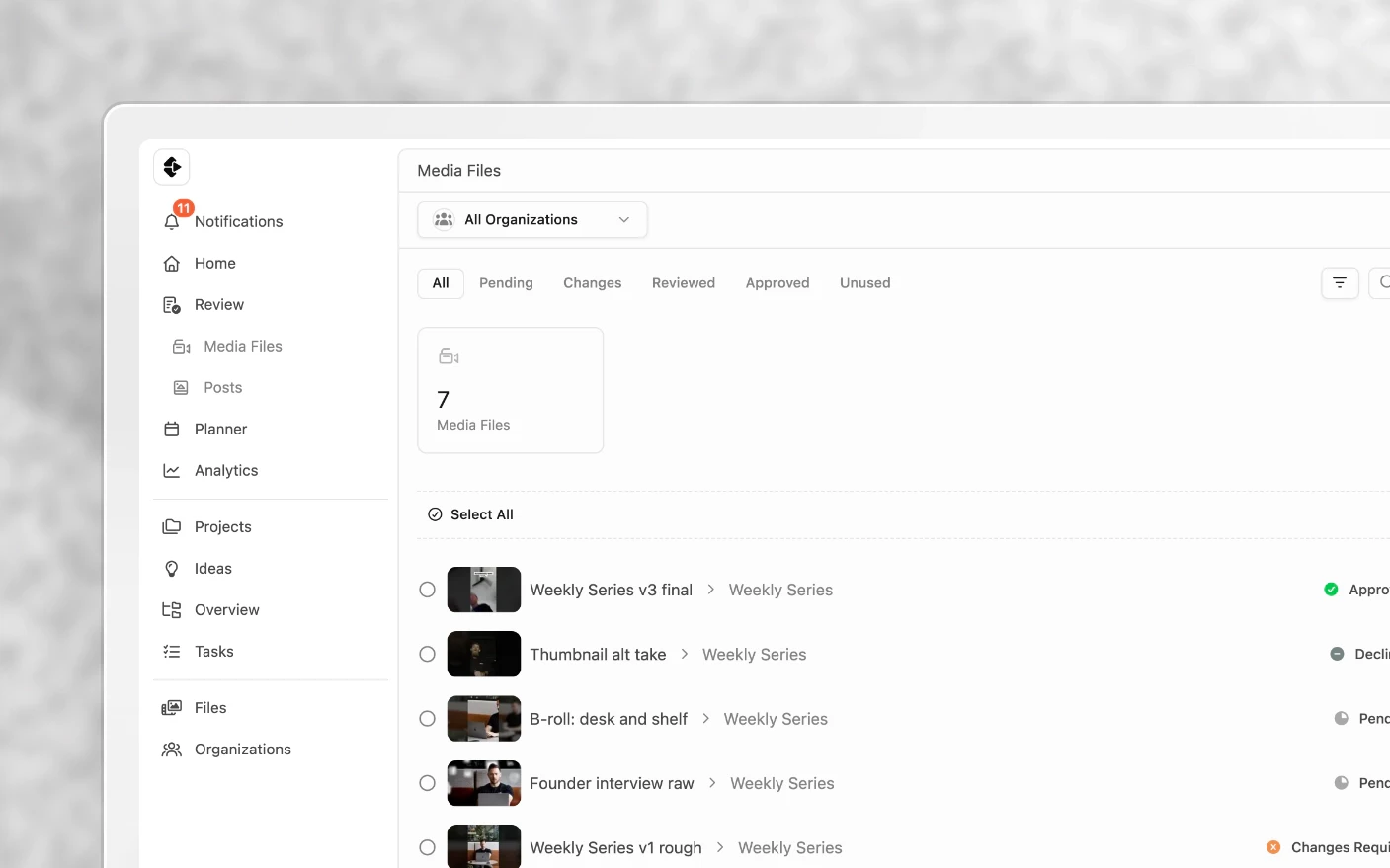Click the green Approved status icon
The image size is (1390, 868).
[x=1331, y=590]
